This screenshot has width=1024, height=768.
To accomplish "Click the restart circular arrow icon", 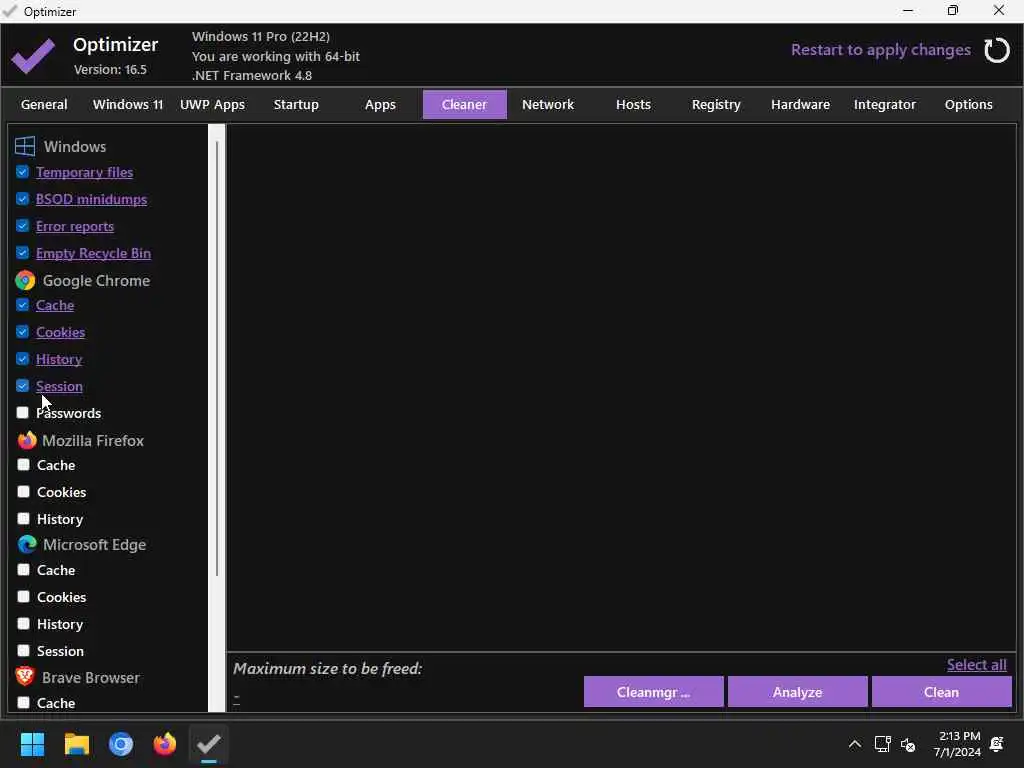I will (997, 50).
